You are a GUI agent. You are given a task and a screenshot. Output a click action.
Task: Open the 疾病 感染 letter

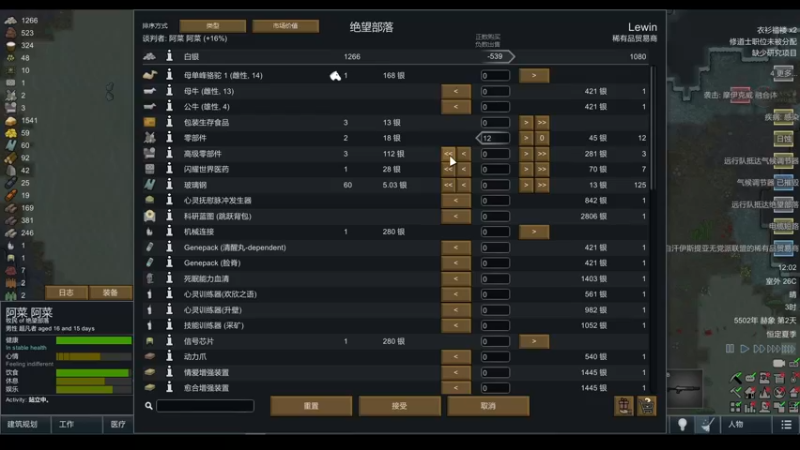(783, 117)
